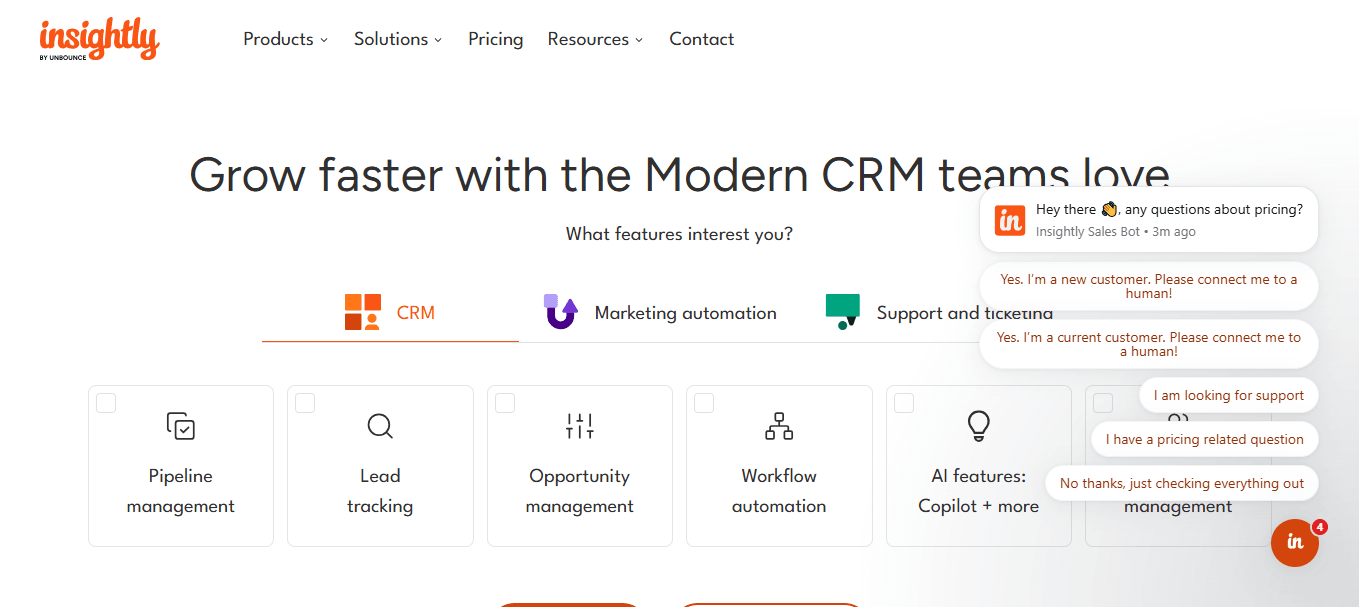
Task: Tick the Lead tracking checkbox
Action: (305, 403)
